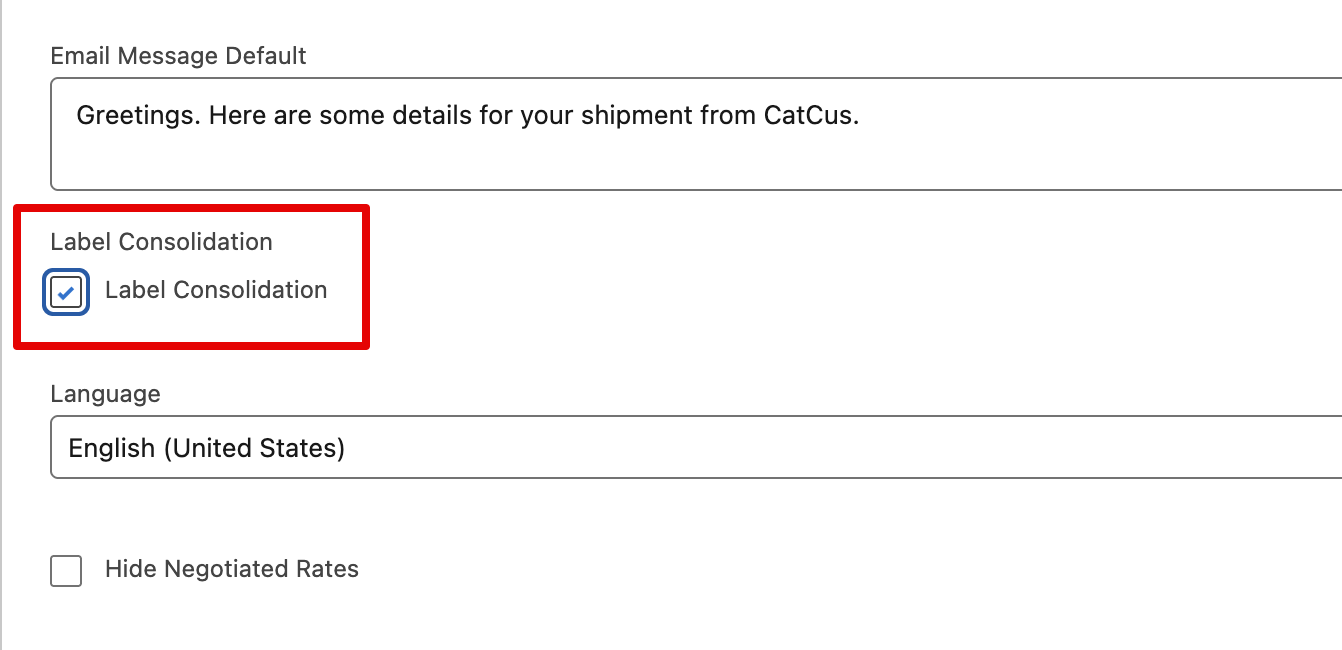Screen dimensions: 1342x650
Task: Click 'English (United States)' in Language field
Action: tap(206, 448)
